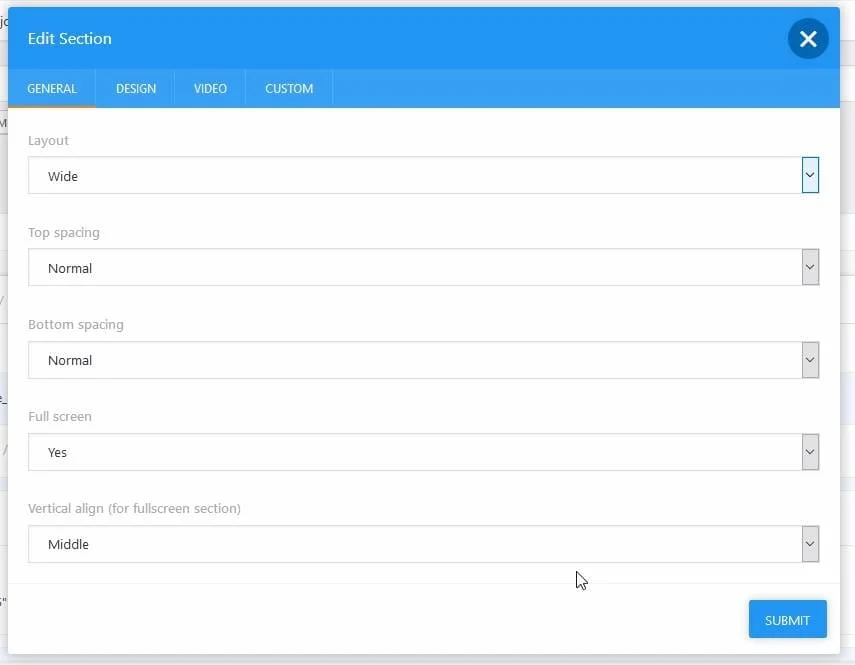This screenshot has height=665, width=855.
Task: Click the "Layout" field label
Action: point(49,141)
